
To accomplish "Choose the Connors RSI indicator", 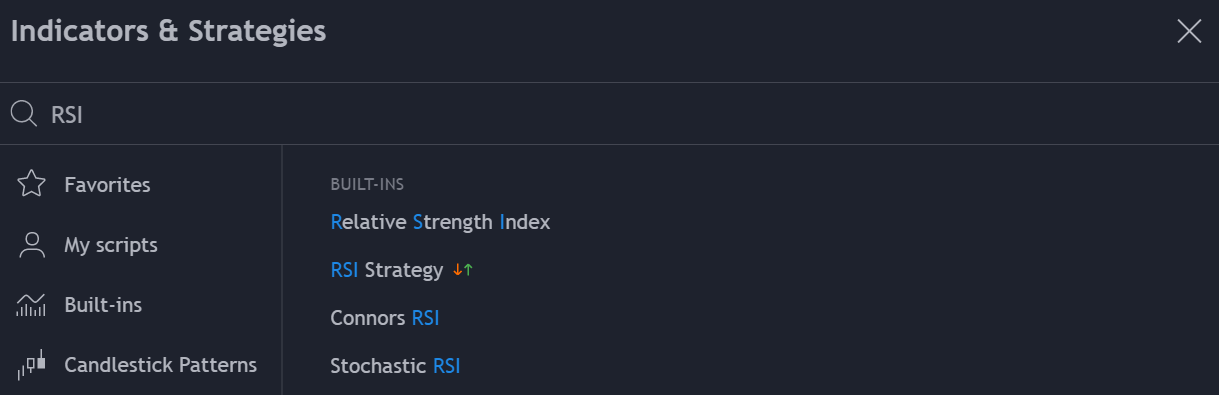I will tap(385, 318).
